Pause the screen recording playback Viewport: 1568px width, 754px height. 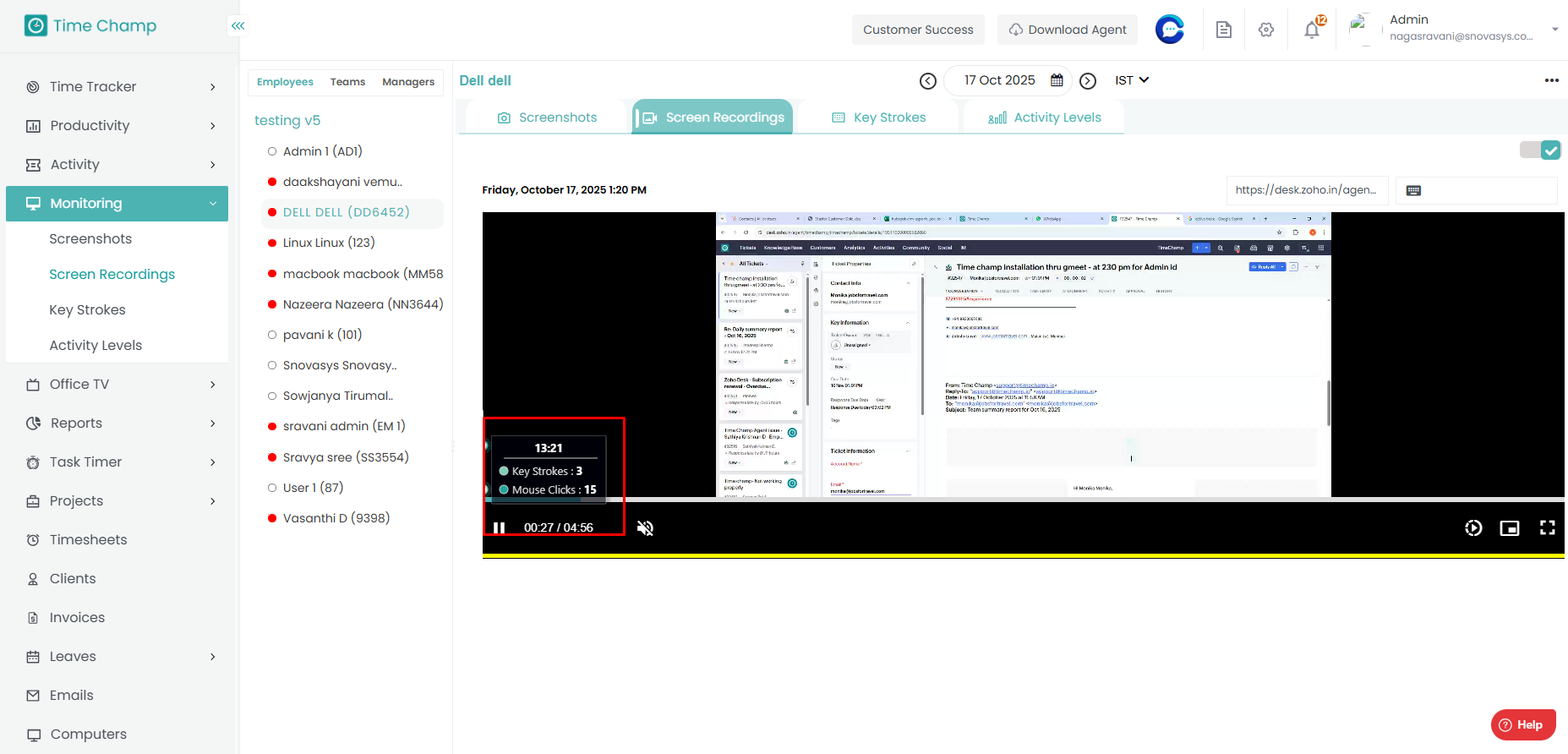(500, 527)
